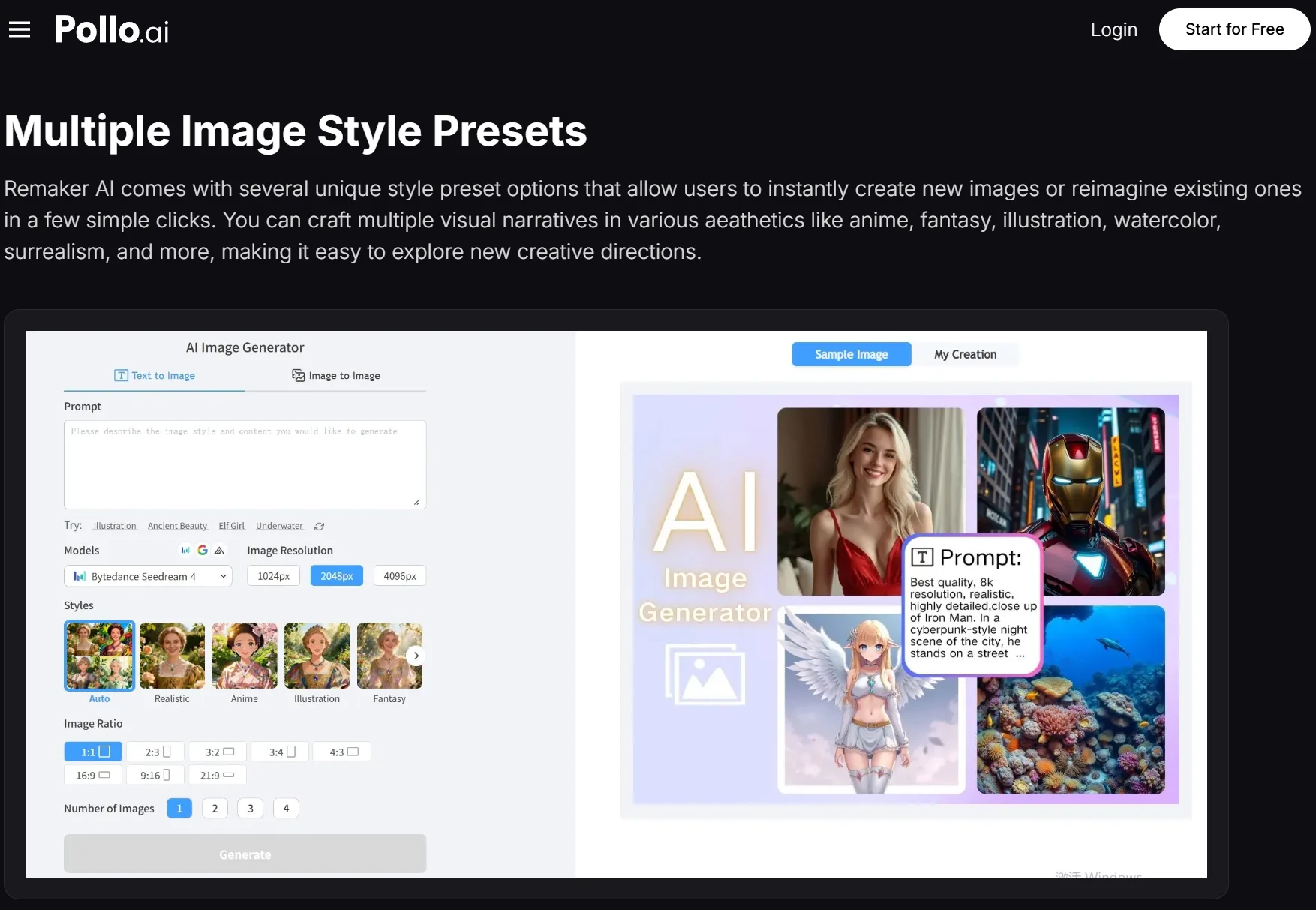Open the hamburger navigation menu
1316x910 pixels.
[20, 29]
